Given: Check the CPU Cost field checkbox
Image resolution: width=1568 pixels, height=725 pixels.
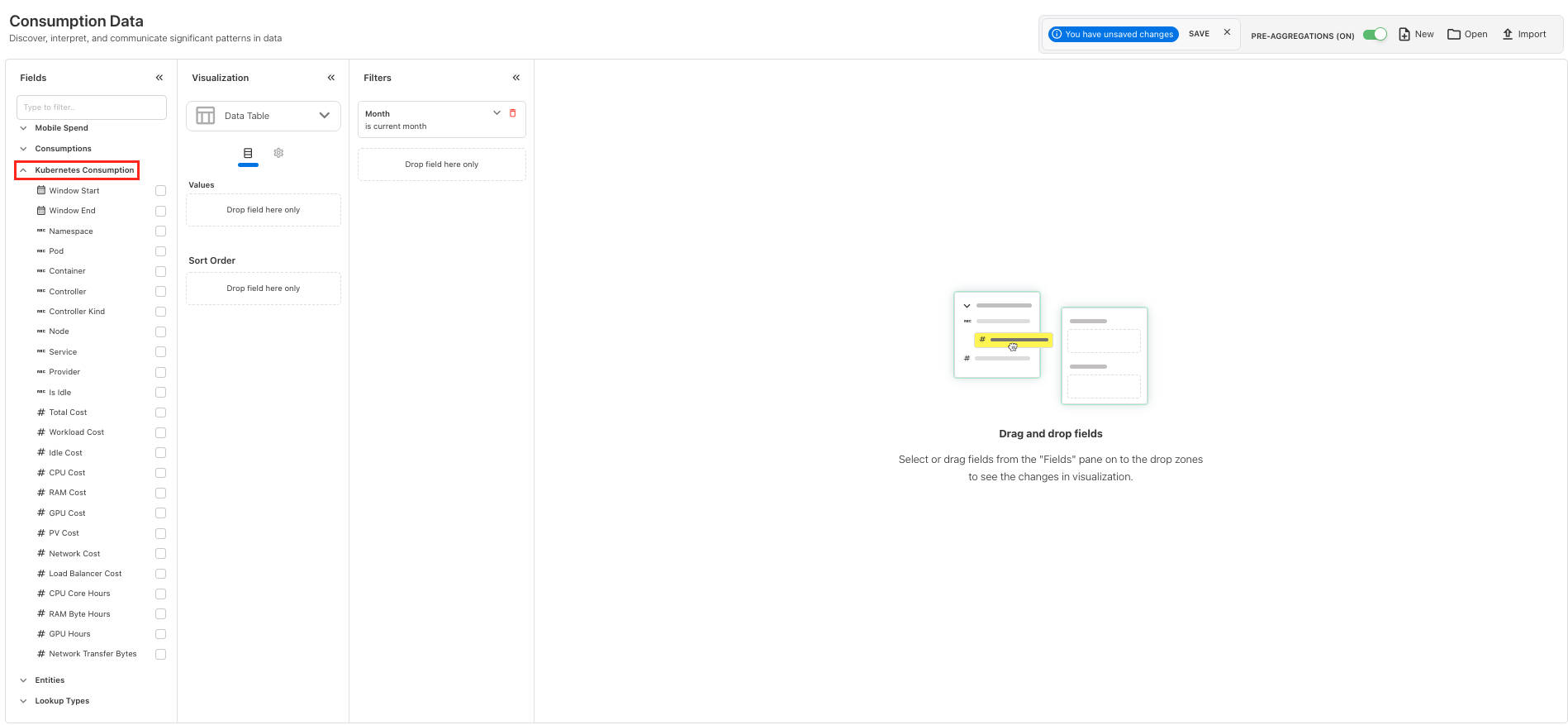Looking at the screenshot, I should point(160,473).
